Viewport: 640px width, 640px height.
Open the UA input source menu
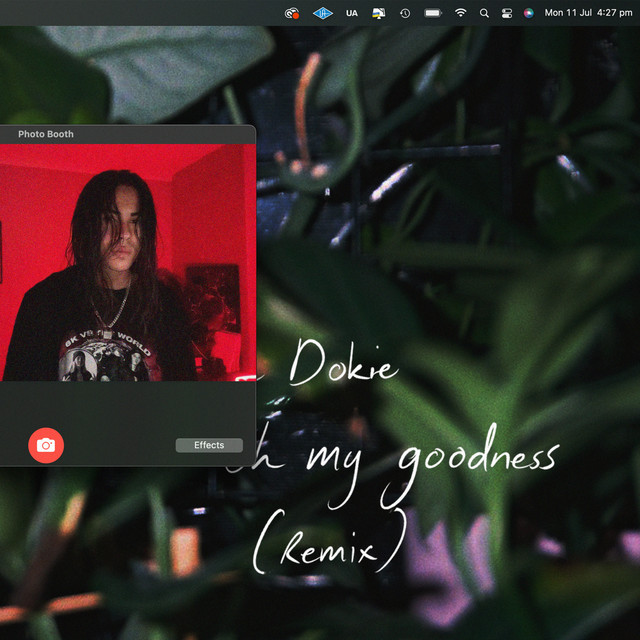pos(351,13)
